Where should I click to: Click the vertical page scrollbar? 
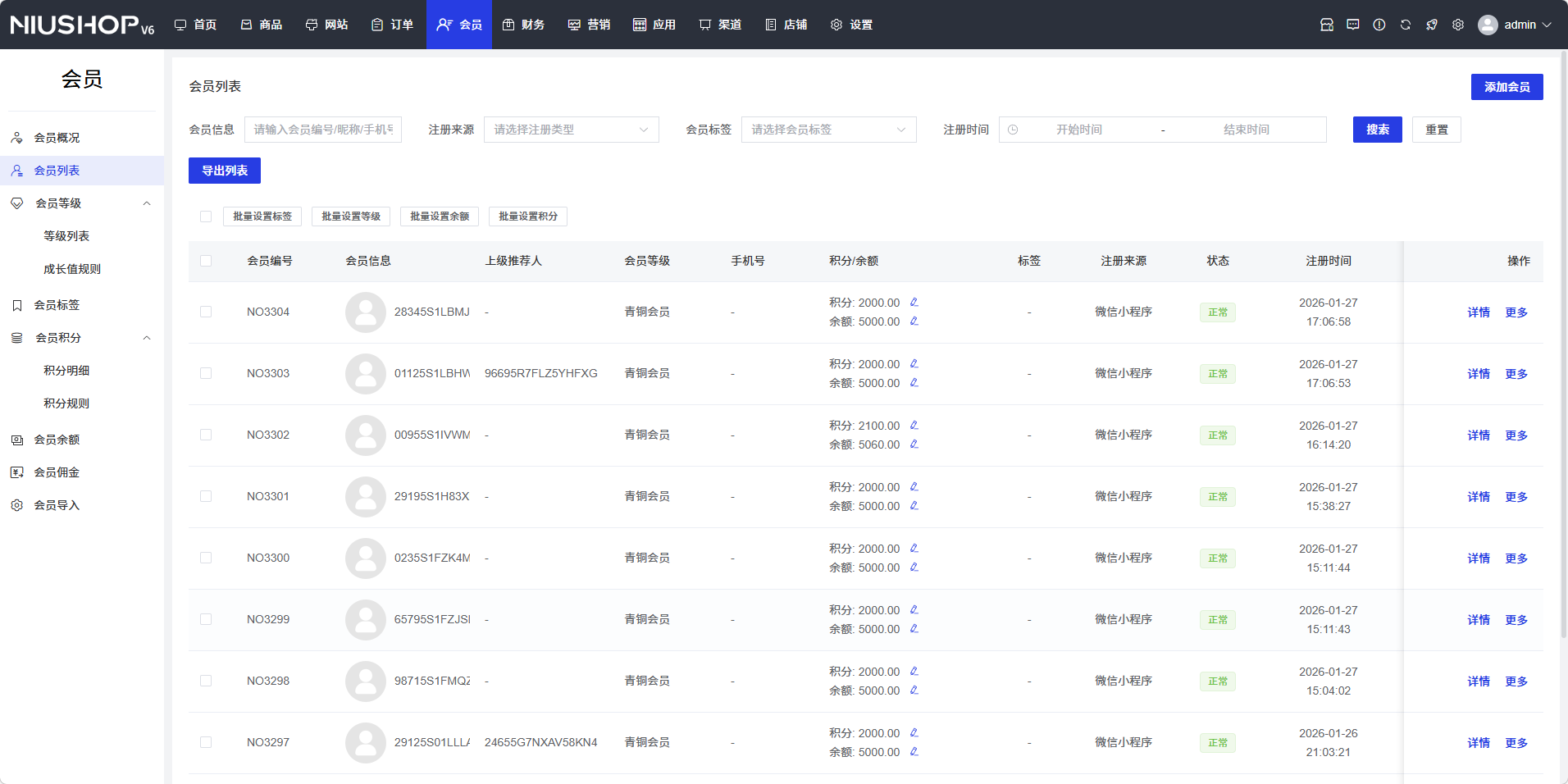[x=1563, y=344]
